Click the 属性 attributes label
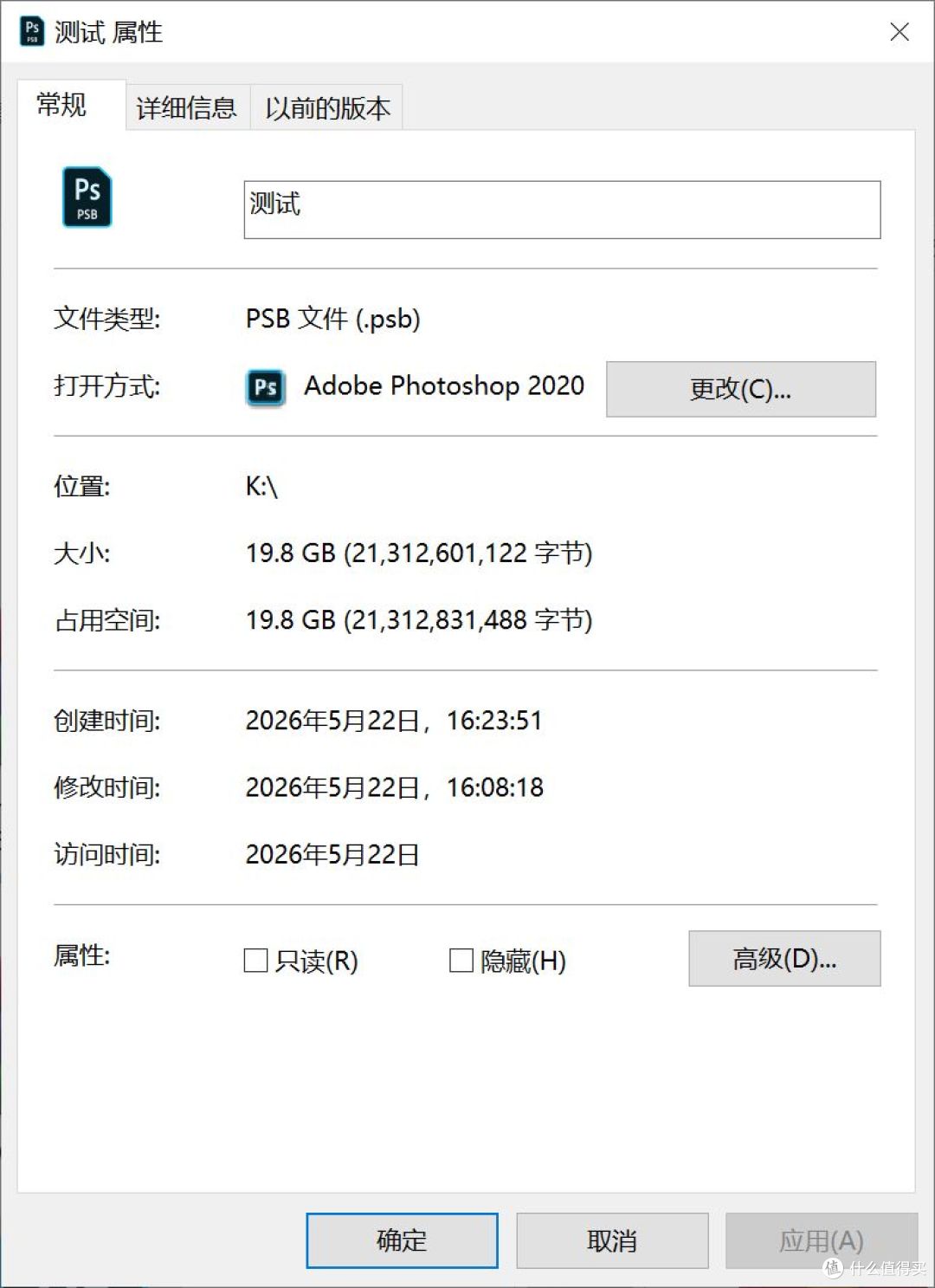This screenshot has height=1288, width=935. point(81,956)
